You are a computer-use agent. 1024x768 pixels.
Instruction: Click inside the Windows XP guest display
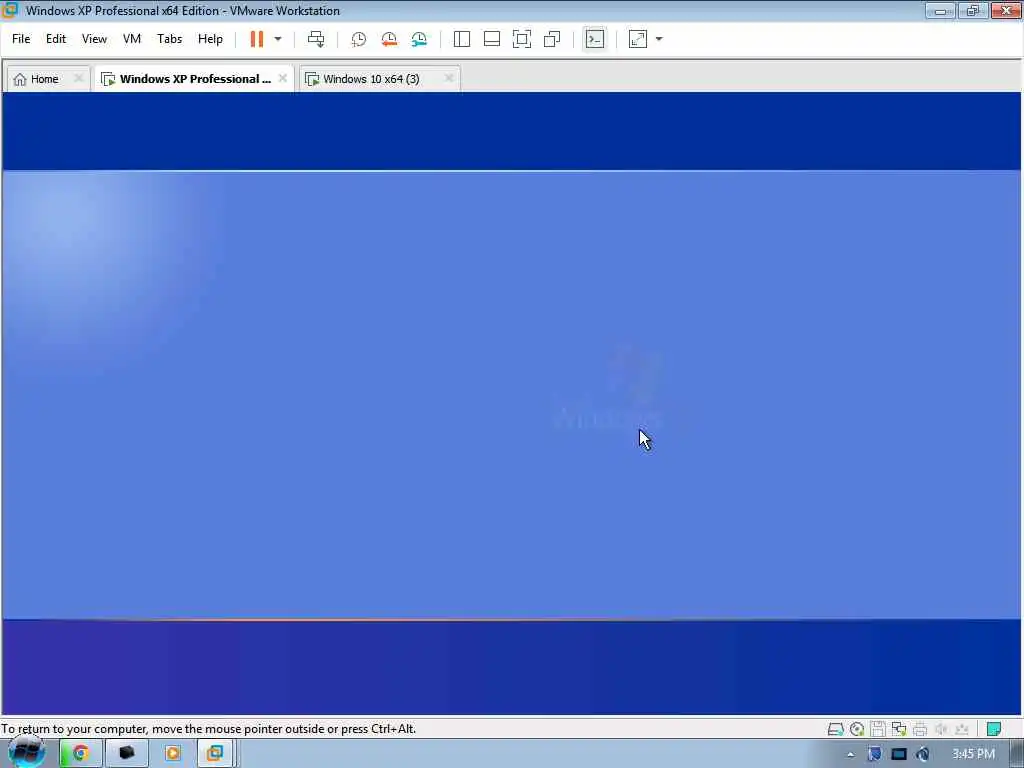[511, 404]
